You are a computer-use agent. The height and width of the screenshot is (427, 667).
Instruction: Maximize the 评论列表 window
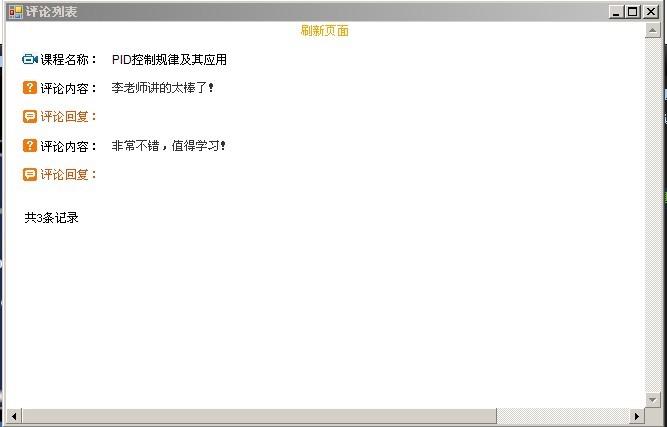coord(632,12)
